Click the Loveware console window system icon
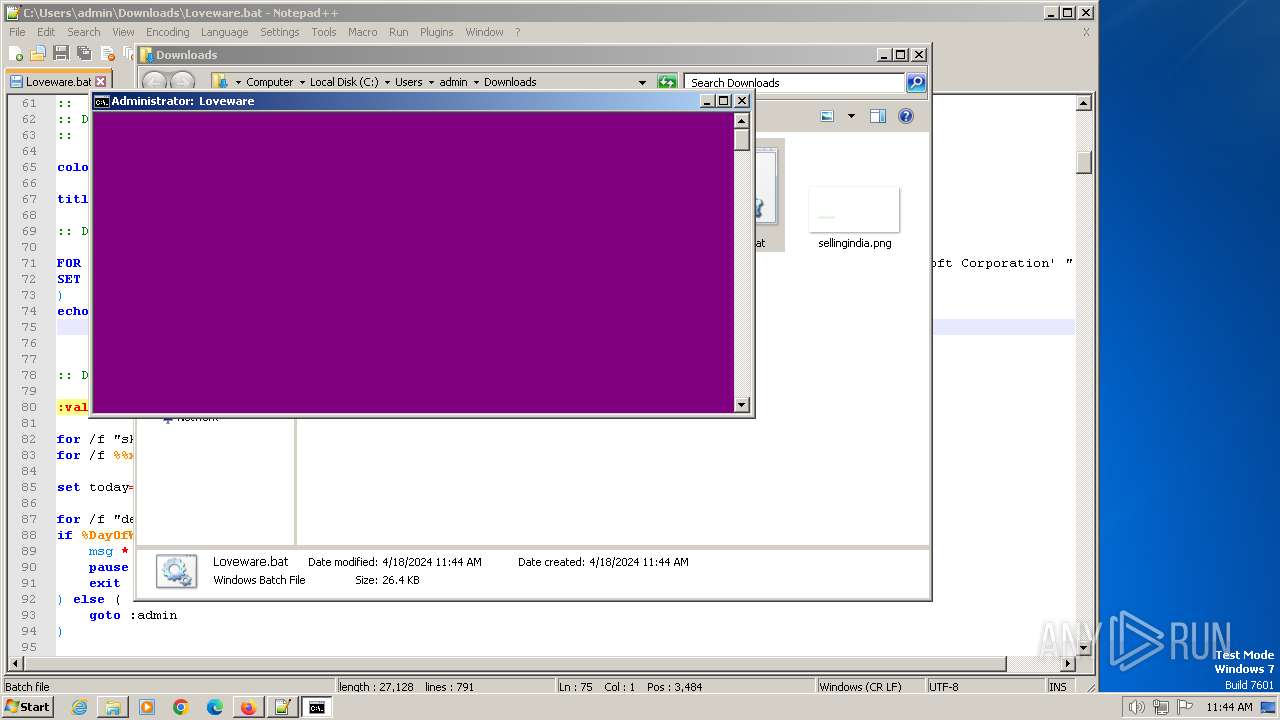Screen dimensions: 1280x720 click(101, 101)
